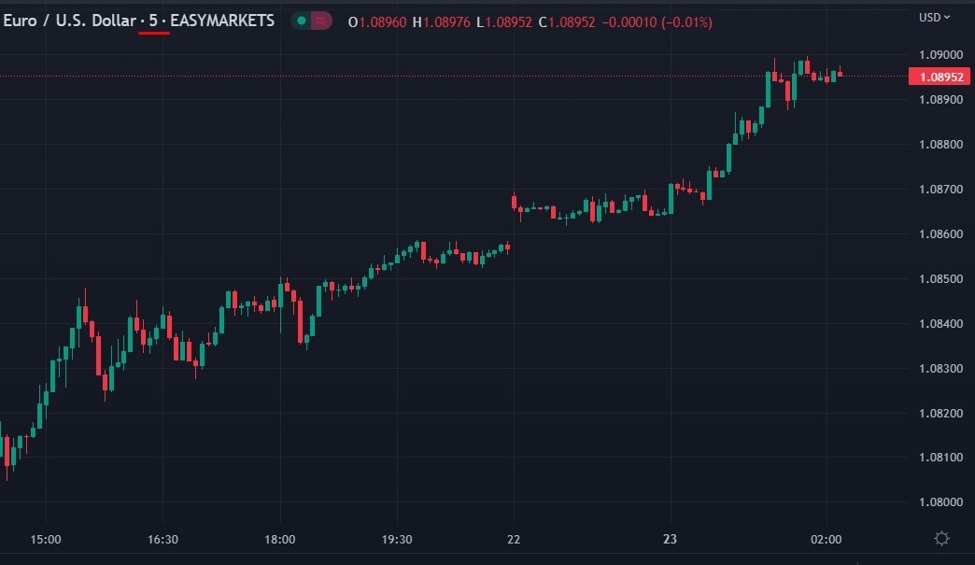Click the 22 date marker on time axis
This screenshot has height=565, width=975.
514,540
